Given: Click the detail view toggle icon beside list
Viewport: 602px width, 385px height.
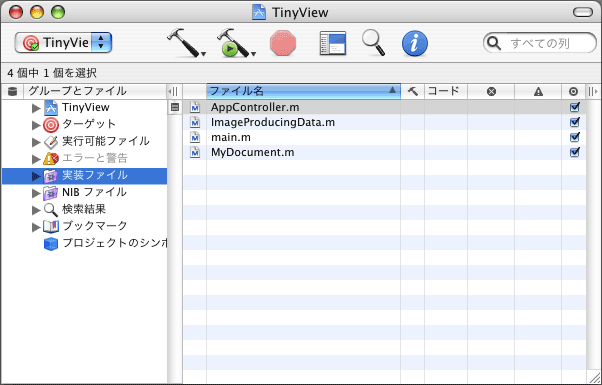Looking at the screenshot, I should [x=175, y=107].
